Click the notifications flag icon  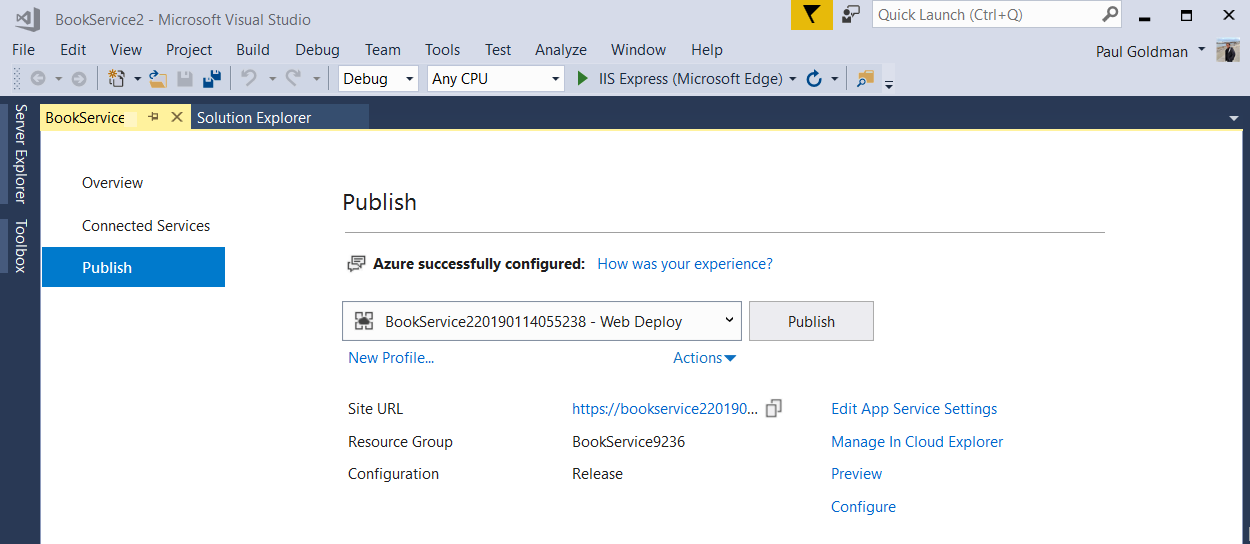pos(811,15)
